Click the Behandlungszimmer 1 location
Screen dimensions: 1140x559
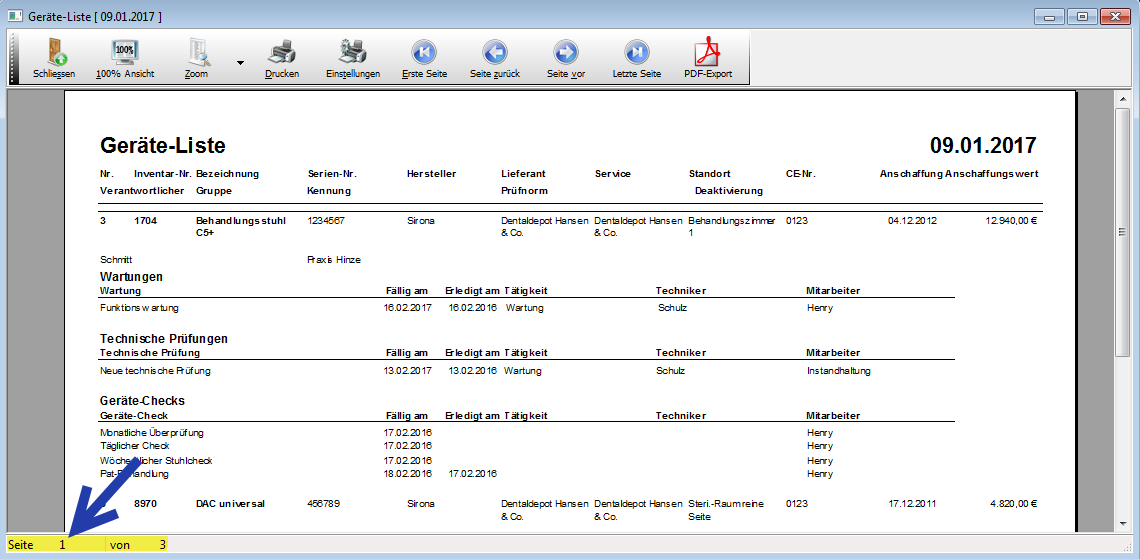[x=732, y=226]
